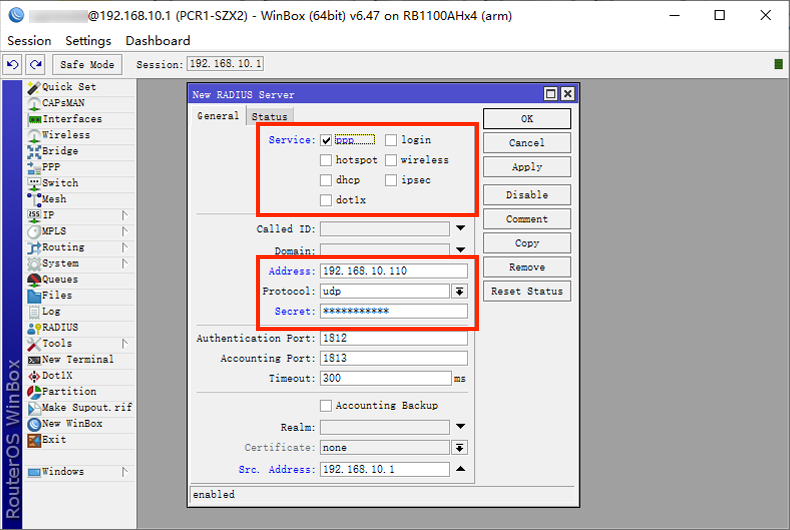Close the New RADIUS Server dialog
Image resolution: width=790 pixels, height=530 pixels.
pos(567,94)
